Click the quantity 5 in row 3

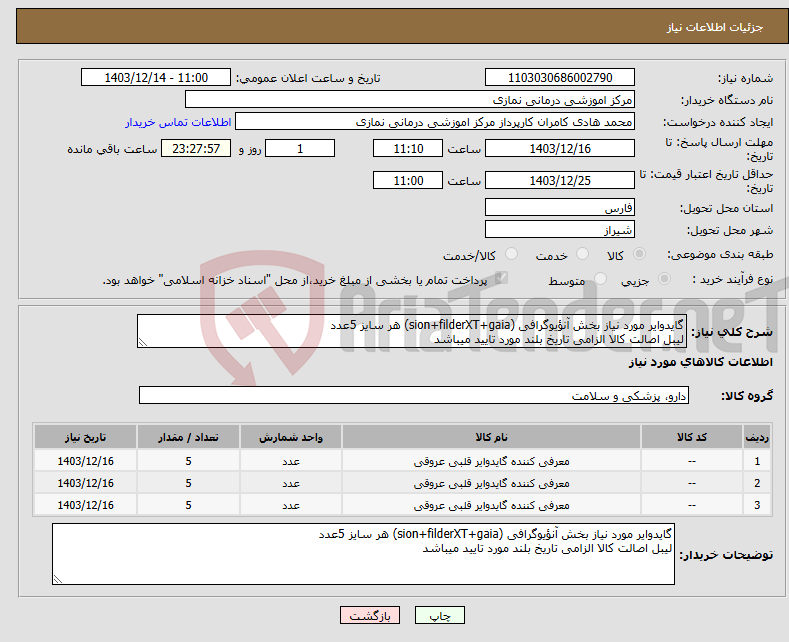(x=188, y=505)
